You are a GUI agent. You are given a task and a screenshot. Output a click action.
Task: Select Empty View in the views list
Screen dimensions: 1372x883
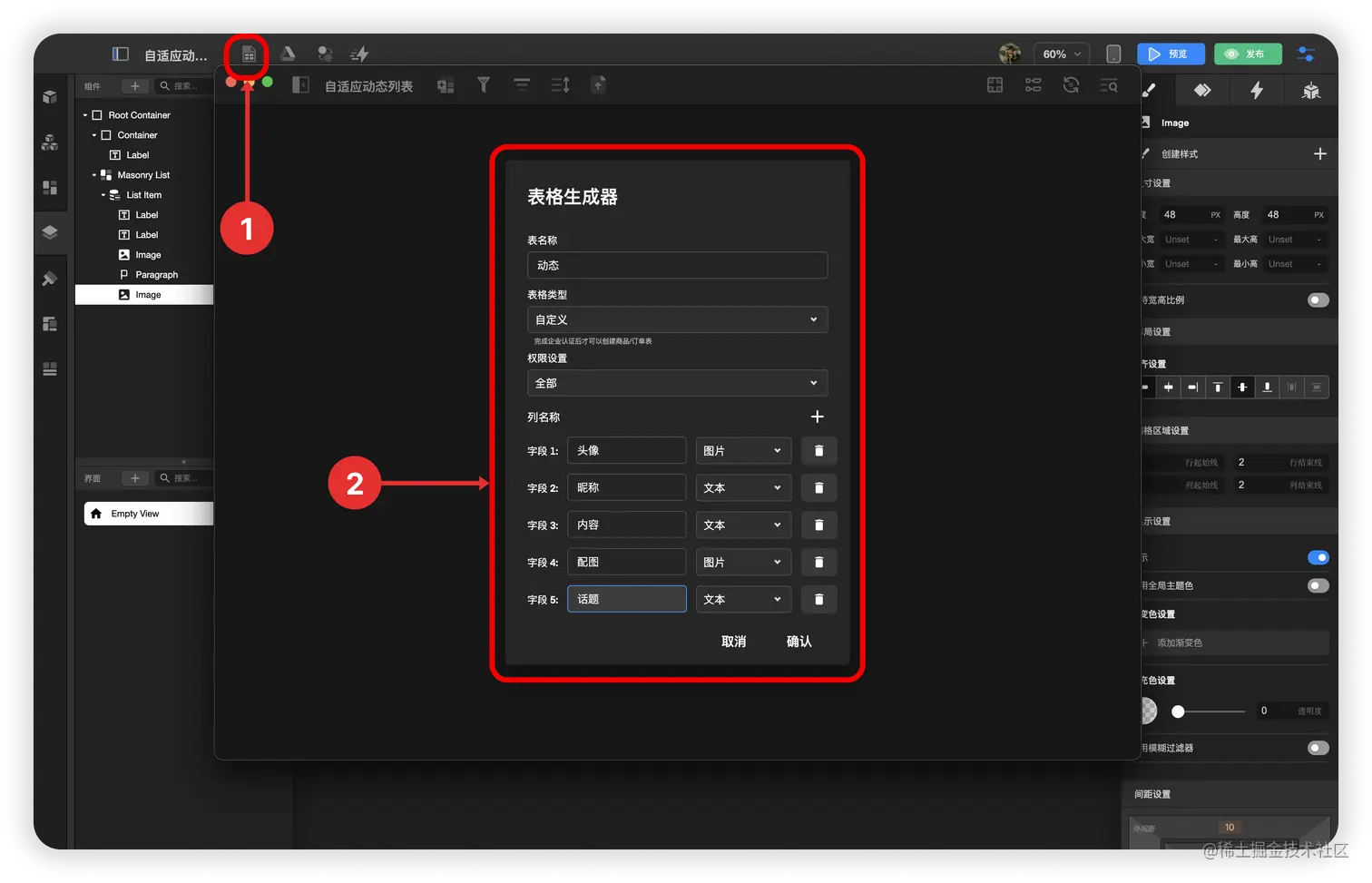(x=149, y=514)
